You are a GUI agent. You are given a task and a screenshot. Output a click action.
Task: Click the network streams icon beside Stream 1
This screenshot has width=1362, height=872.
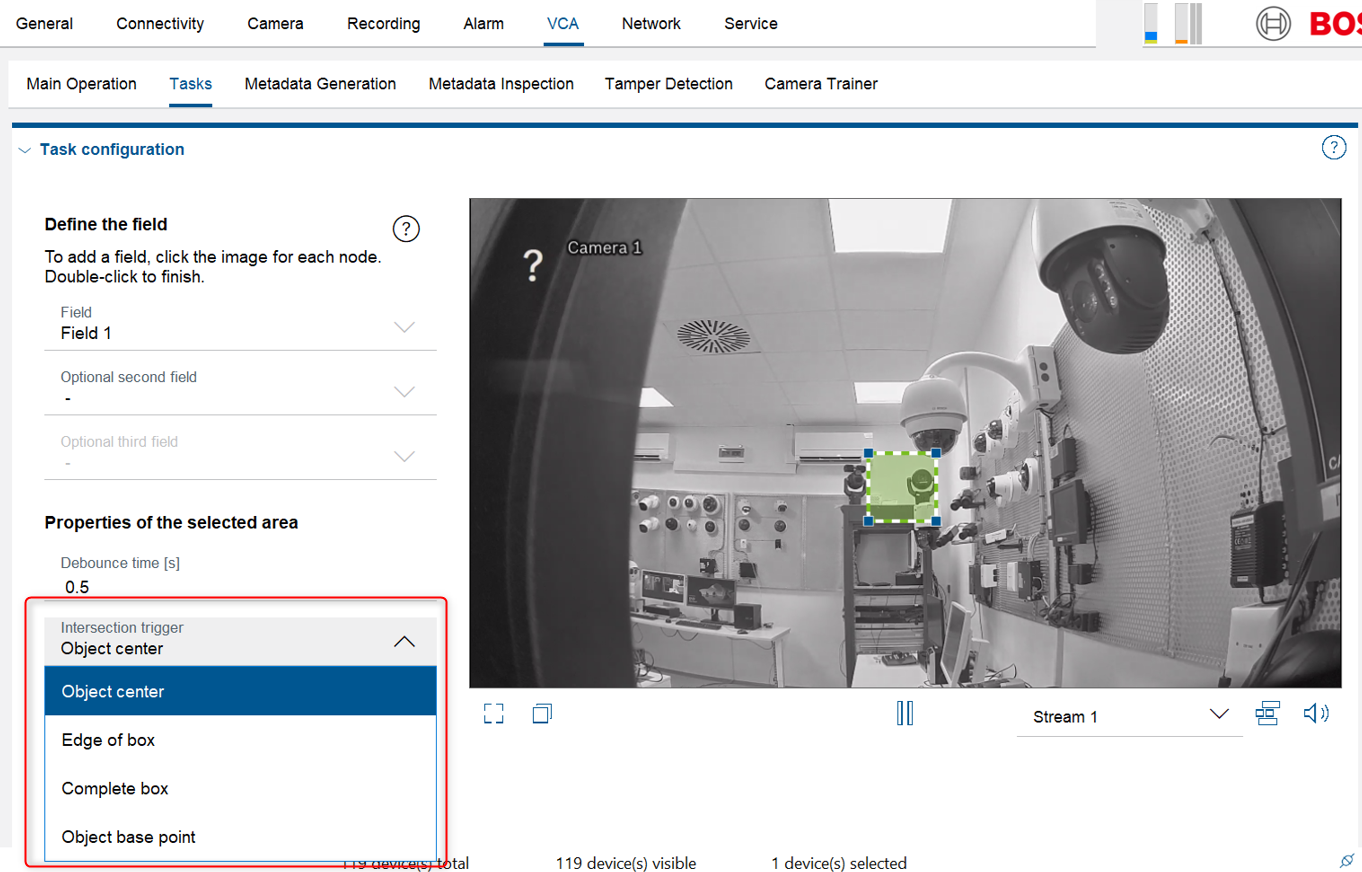click(x=1267, y=714)
